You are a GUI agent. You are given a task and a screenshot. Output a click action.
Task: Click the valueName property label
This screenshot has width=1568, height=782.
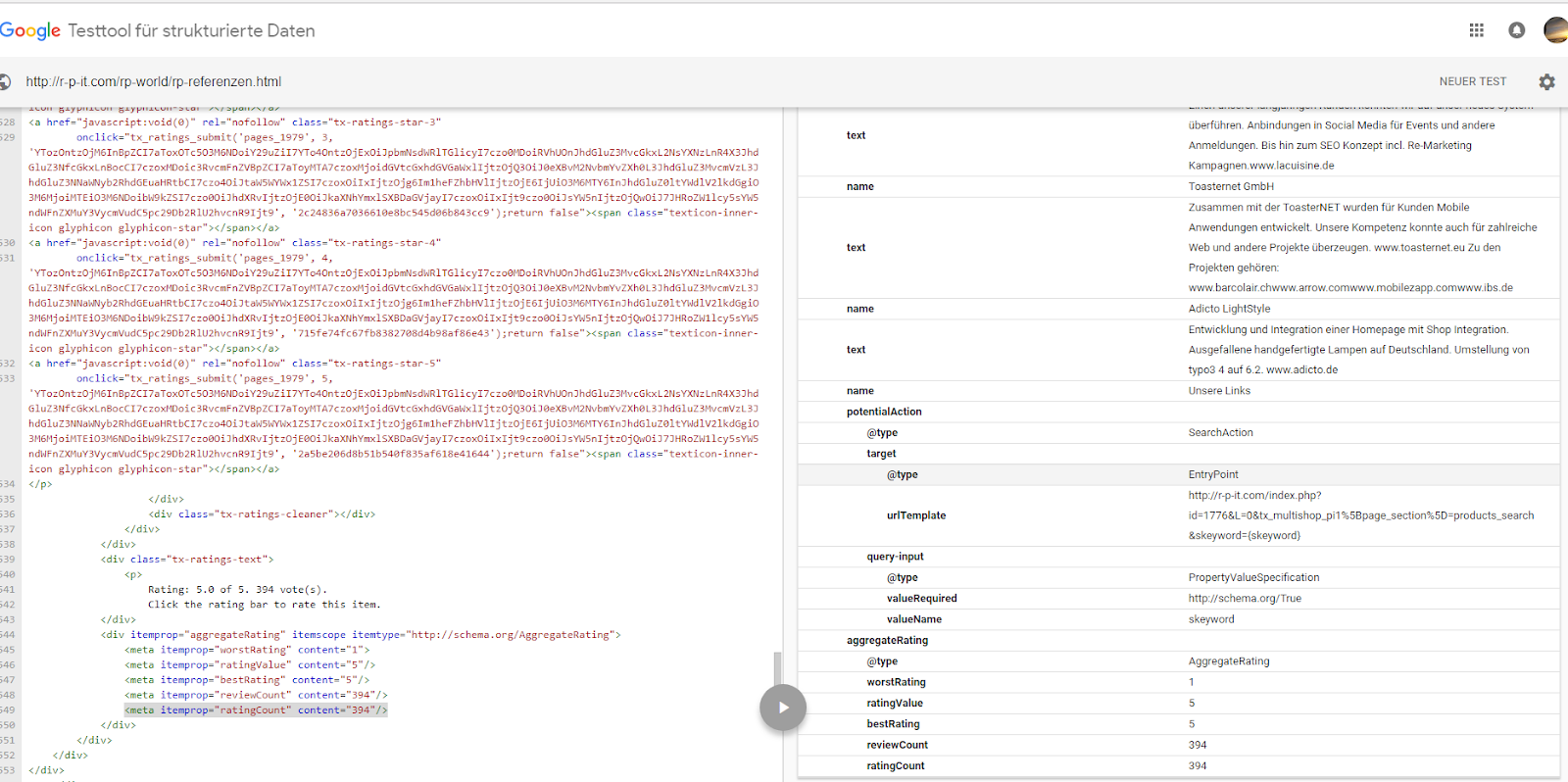(914, 619)
